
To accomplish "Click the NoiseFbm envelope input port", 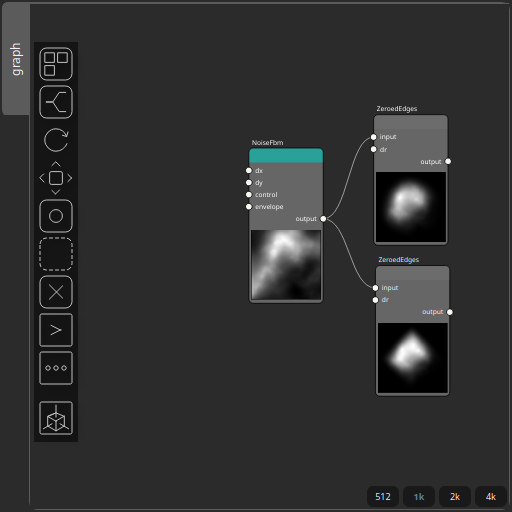I will click(x=249, y=207).
